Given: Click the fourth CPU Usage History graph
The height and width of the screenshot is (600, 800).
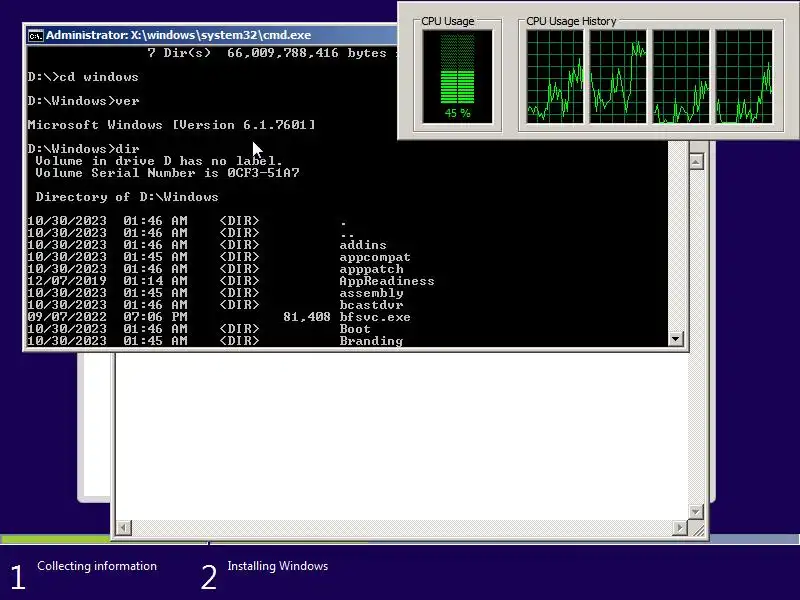Looking at the screenshot, I should click(744, 77).
